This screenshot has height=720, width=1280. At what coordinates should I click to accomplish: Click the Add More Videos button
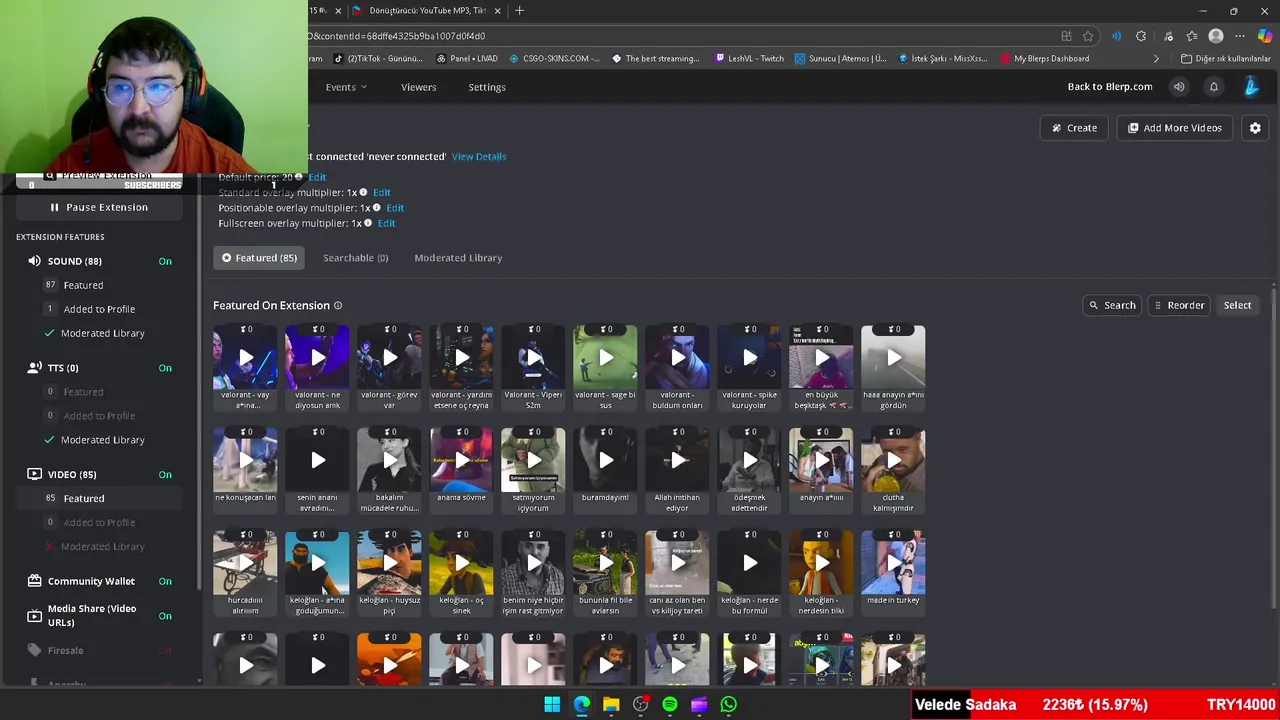[1175, 128]
